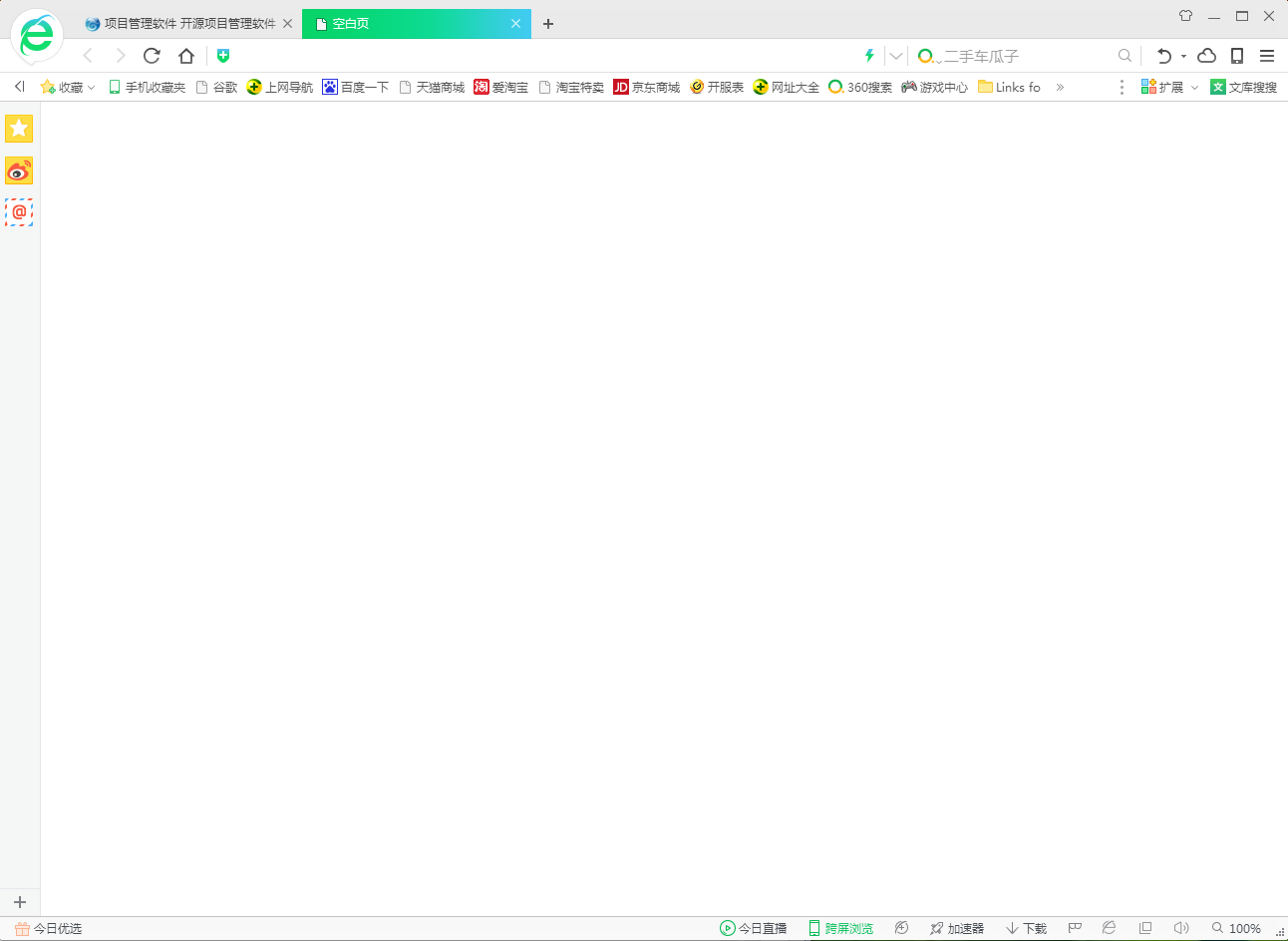
Task: Select the 空白页 tab
Action: tap(416, 24)
